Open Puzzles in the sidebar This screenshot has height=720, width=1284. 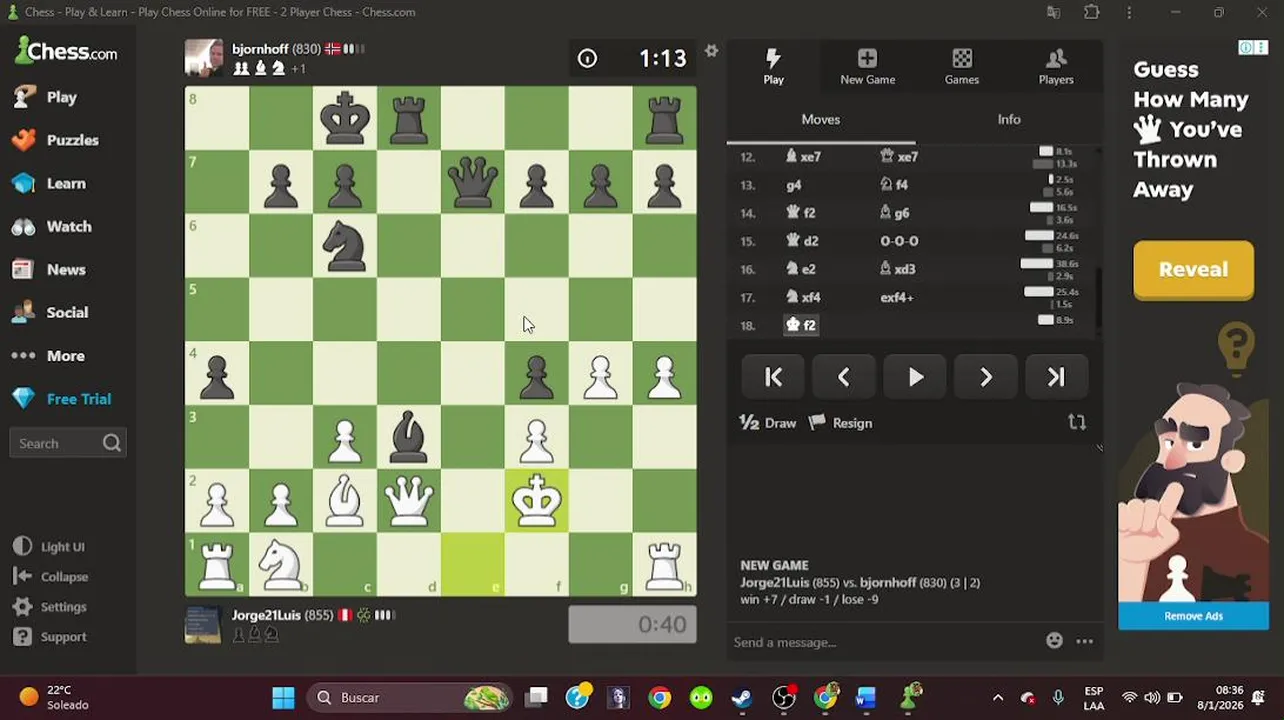55,140
